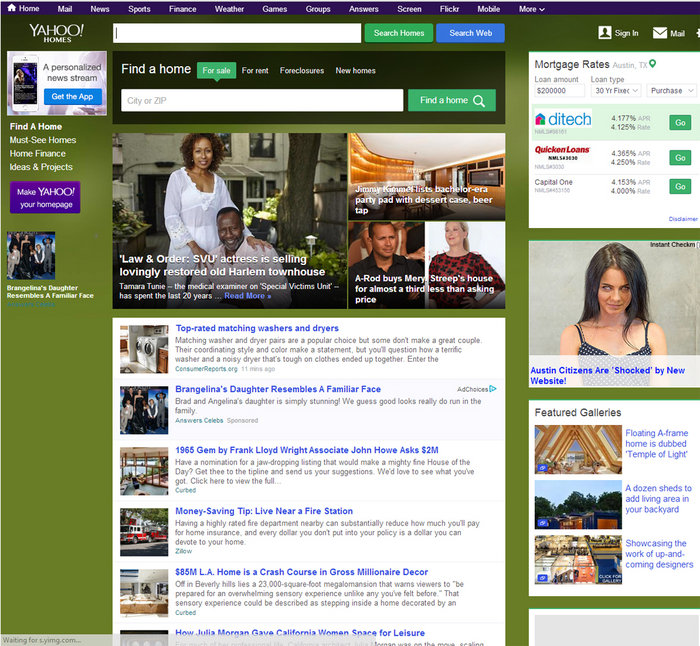This screenshot has height=646, width=700.
Task: Open Groups in top navigation bar
Action: point(318,9)
